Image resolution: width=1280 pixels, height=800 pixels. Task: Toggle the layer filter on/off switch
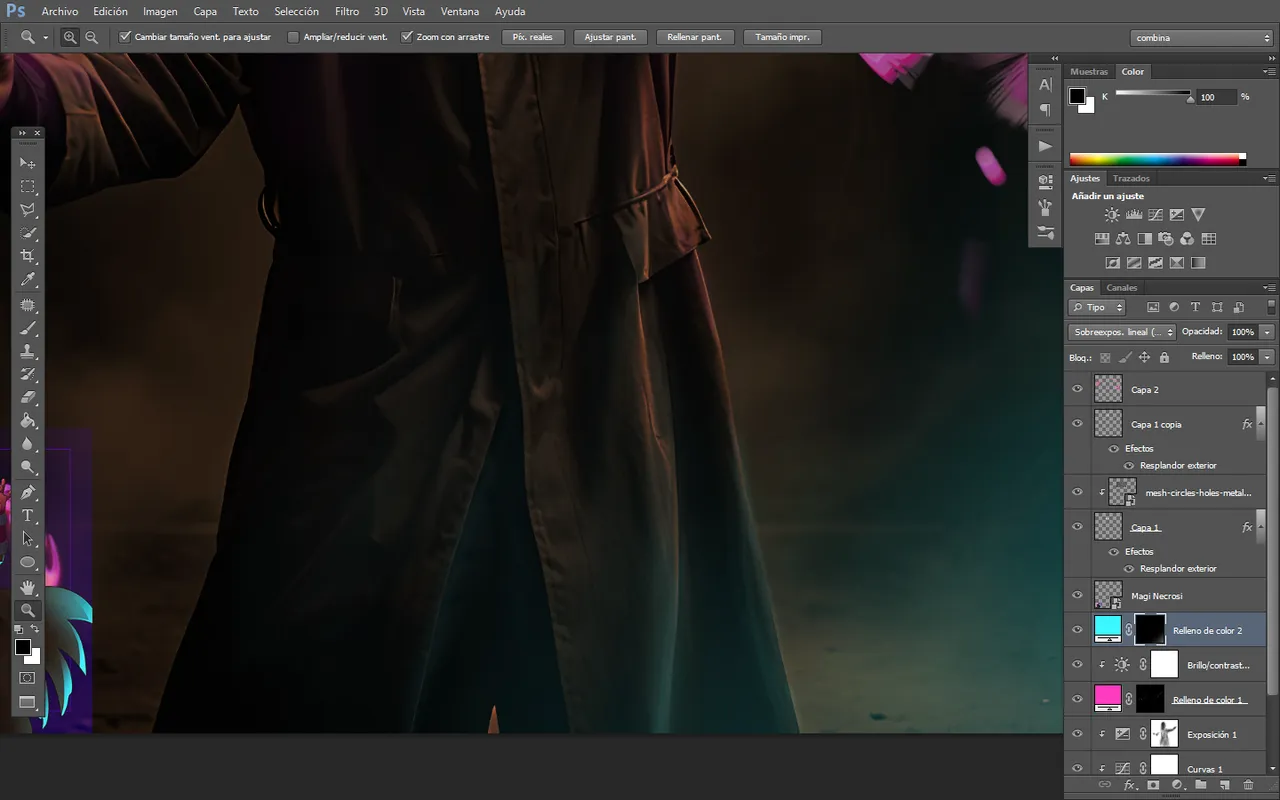[1271, 307]
